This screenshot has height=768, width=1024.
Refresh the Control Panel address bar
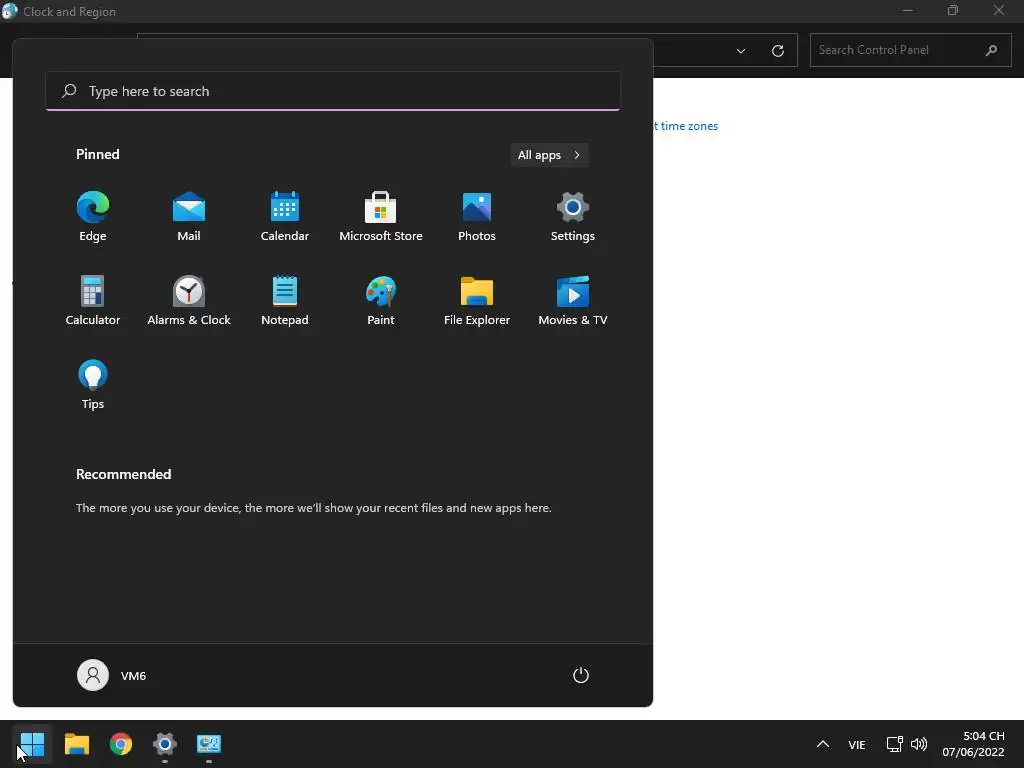(778, 50)
